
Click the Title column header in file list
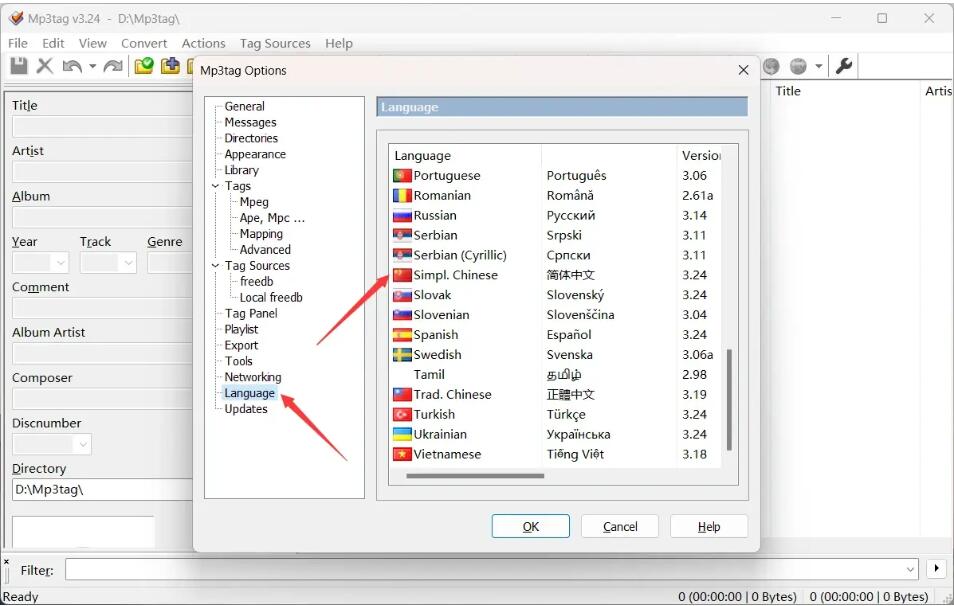click(x=843, y=91)
